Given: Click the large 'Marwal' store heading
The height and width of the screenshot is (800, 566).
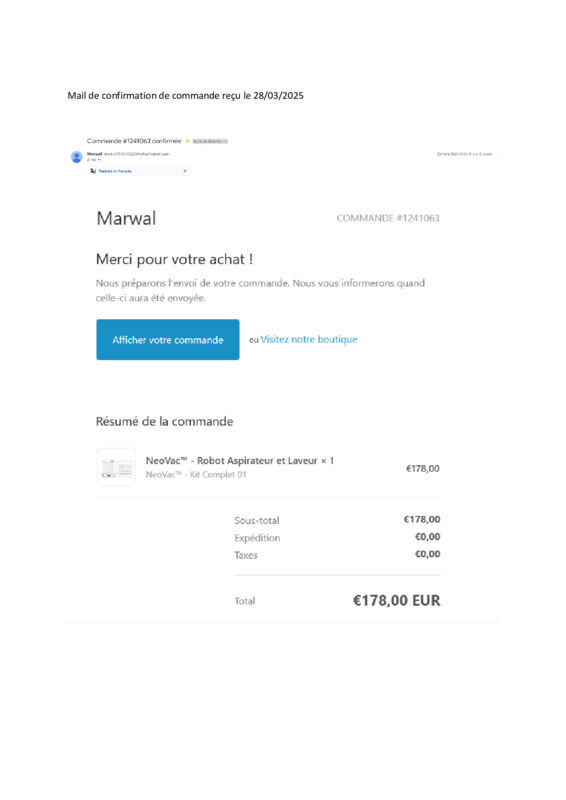Looking at the screenshot, I should [x=126, y=218].
